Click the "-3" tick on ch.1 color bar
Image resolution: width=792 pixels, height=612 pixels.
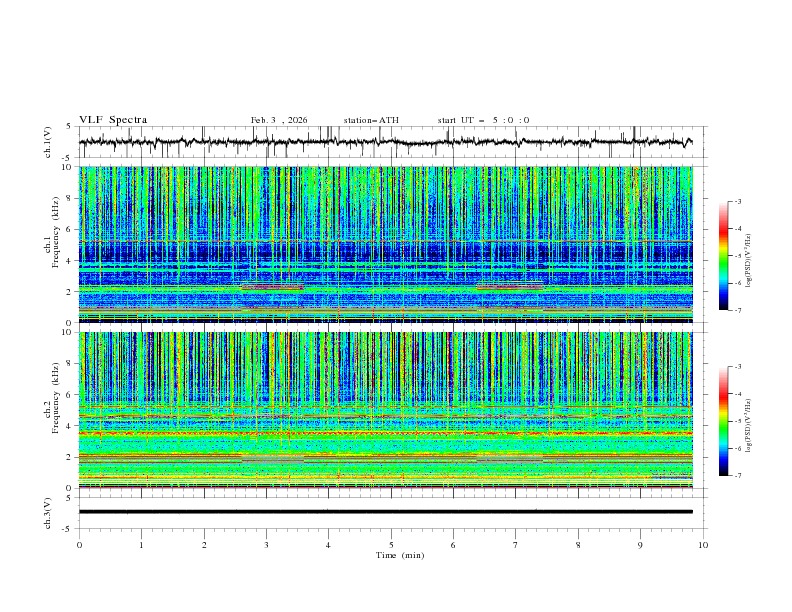pos(738,201)
